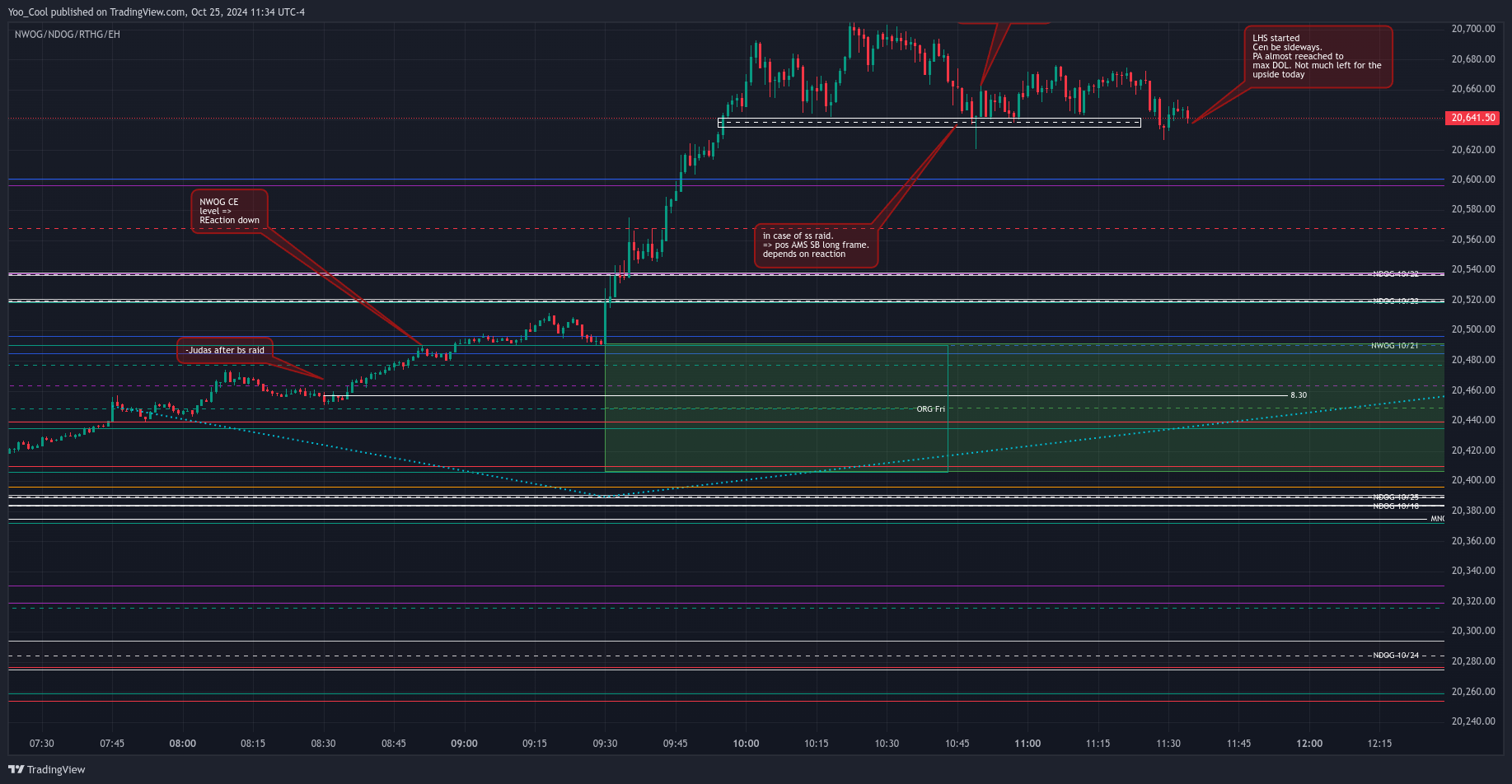Click bold 10:00 on the time axis
Viewport: 1512px width, 784px height.
point(747,744)
